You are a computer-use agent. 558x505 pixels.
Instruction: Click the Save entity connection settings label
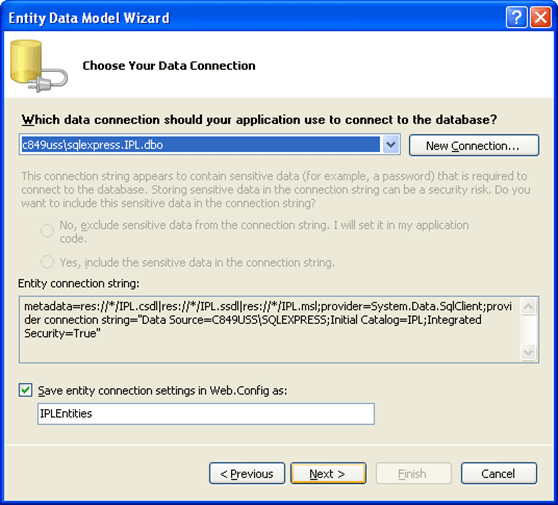point(162,391)
